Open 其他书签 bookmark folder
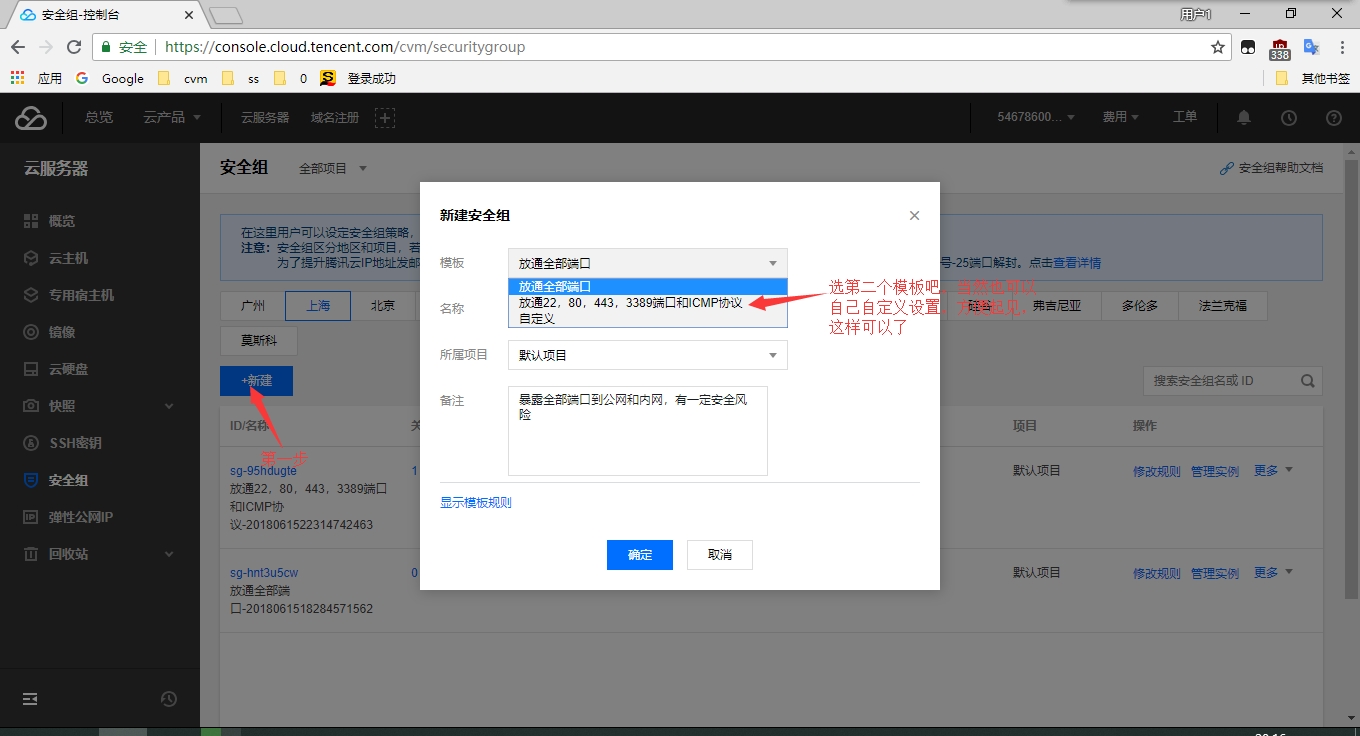Image resolution: width=1360 pixels, height=736 pixels. pyautogui.click(x=1312, y=78)
